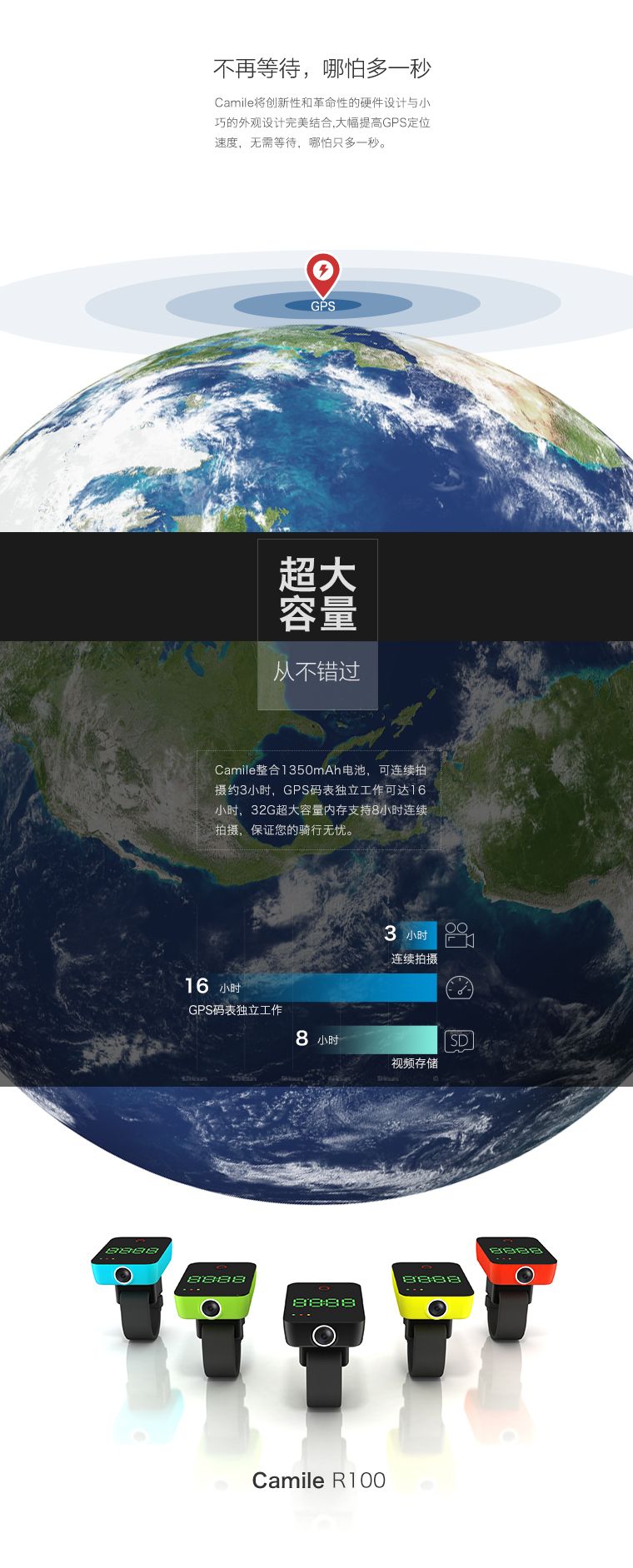This screenshot has width=633, height=1568.
Task: Click the 视频存储 label
Action: tap(414, 1063)
